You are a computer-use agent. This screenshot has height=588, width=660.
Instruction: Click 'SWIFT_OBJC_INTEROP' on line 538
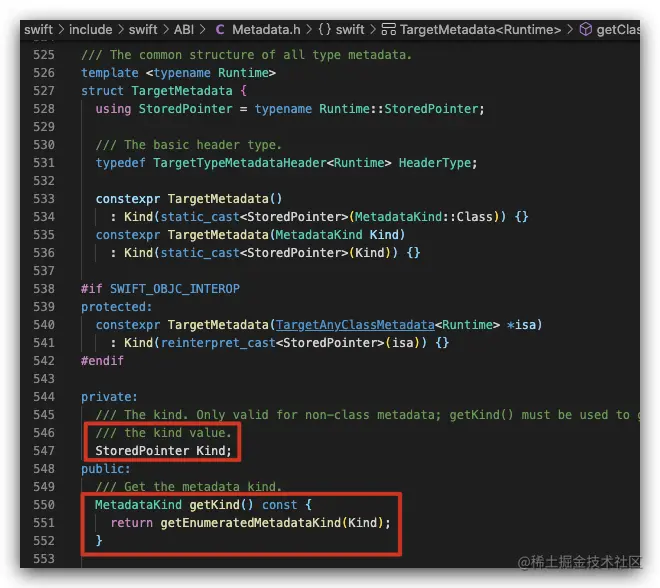pos(175,289)
